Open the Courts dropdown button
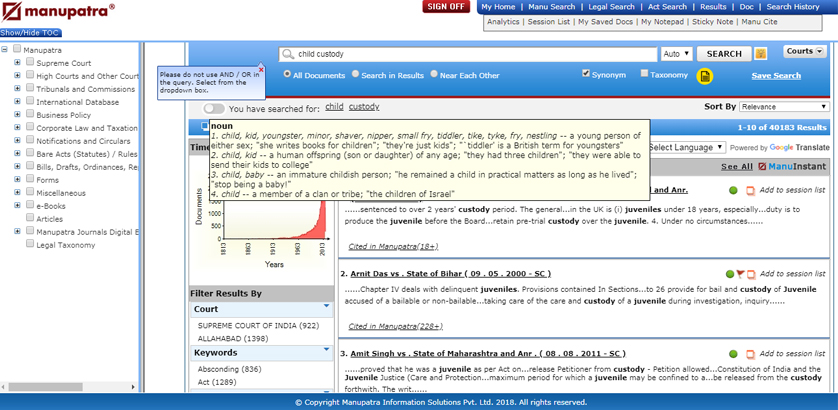The image size is (838, 410). [x=805, y=51]
